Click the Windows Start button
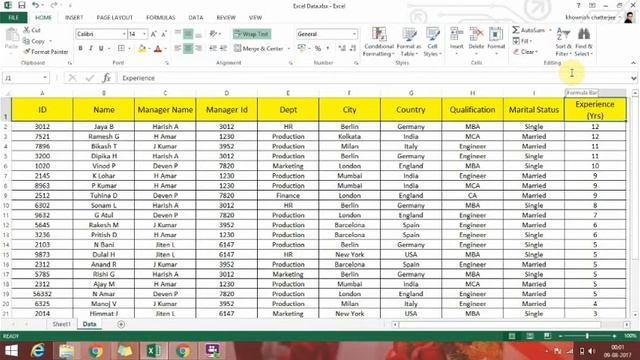 point(11,351)
